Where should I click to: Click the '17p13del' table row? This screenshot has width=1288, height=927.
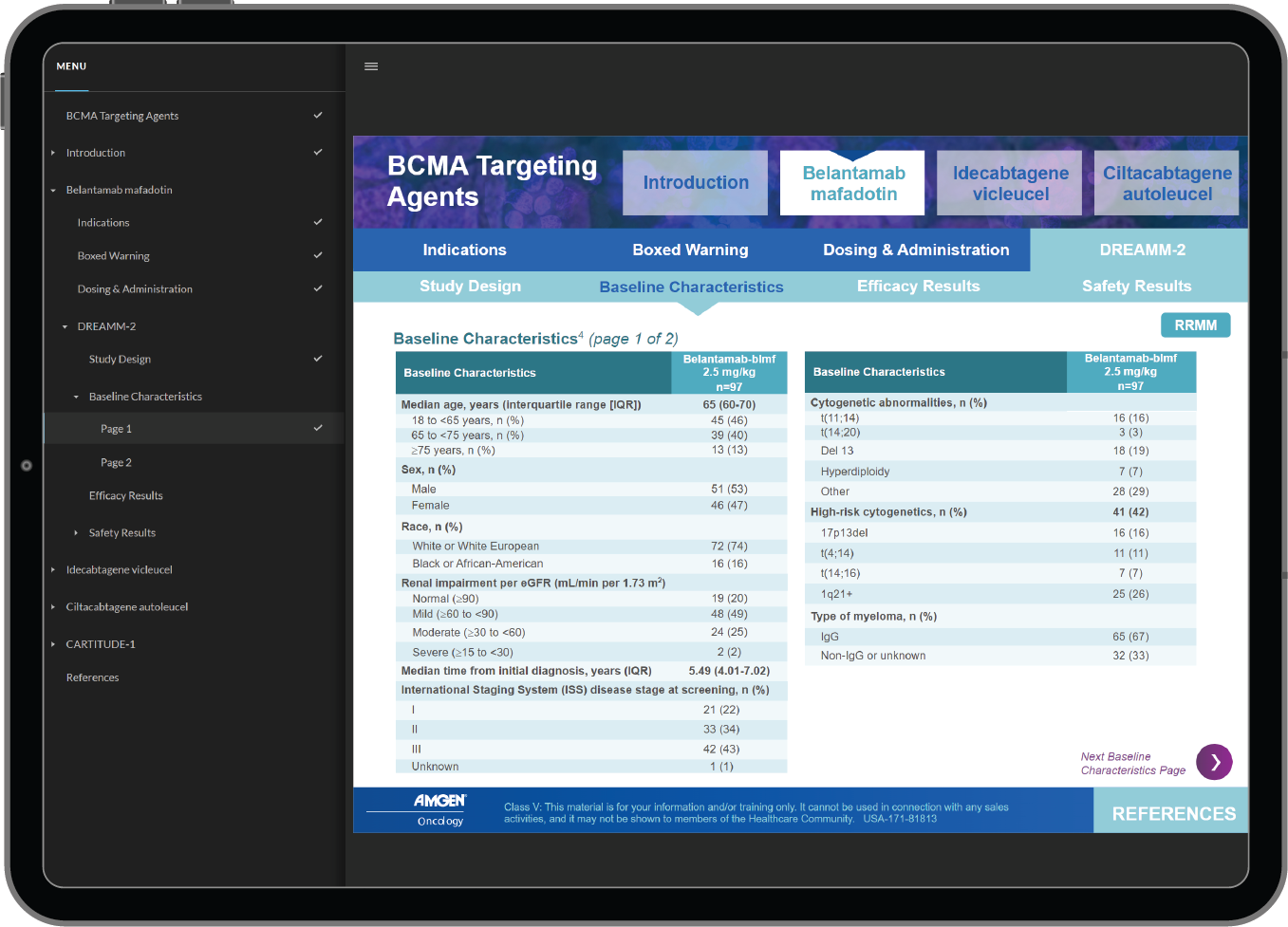[1000, 532]
